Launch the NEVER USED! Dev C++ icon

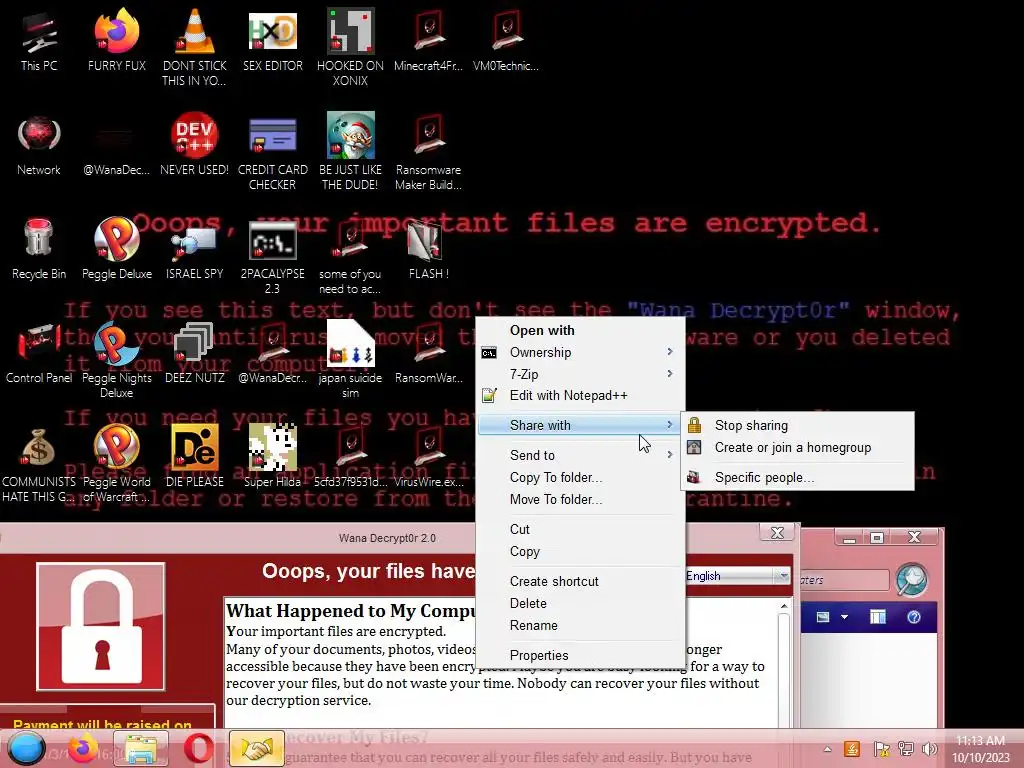pyautogui.click(x=194, y=145)
